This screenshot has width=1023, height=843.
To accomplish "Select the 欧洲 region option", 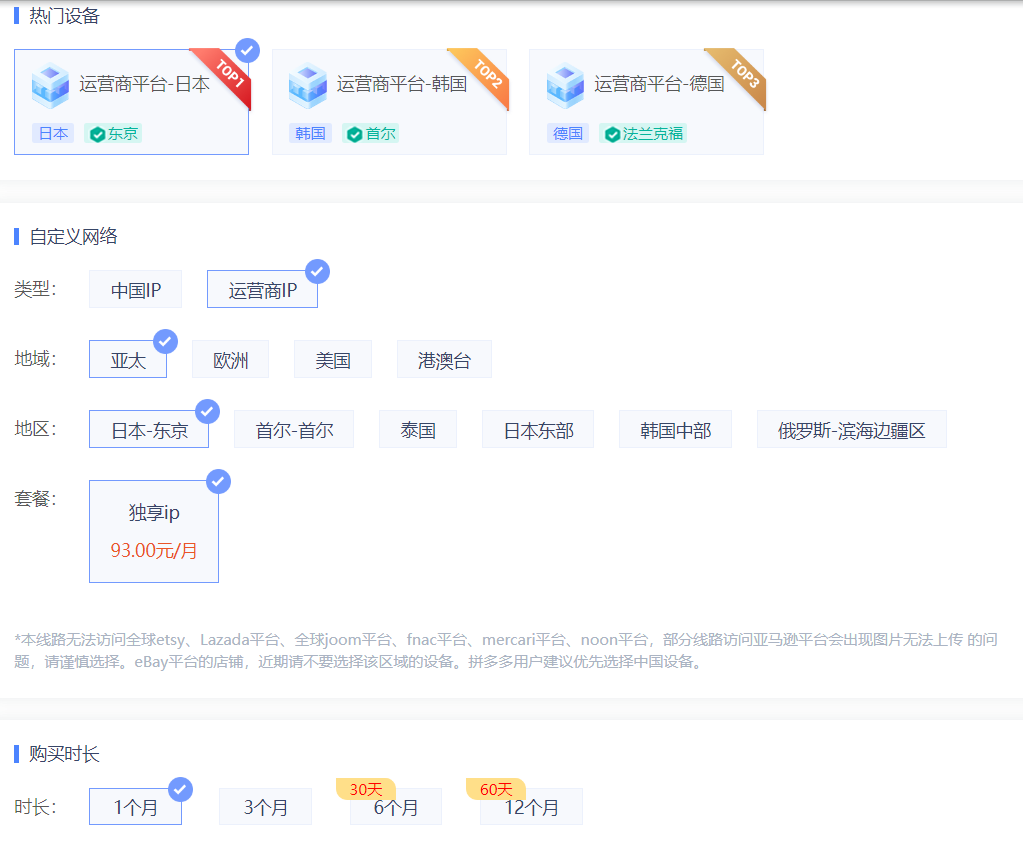I will 230,360.
